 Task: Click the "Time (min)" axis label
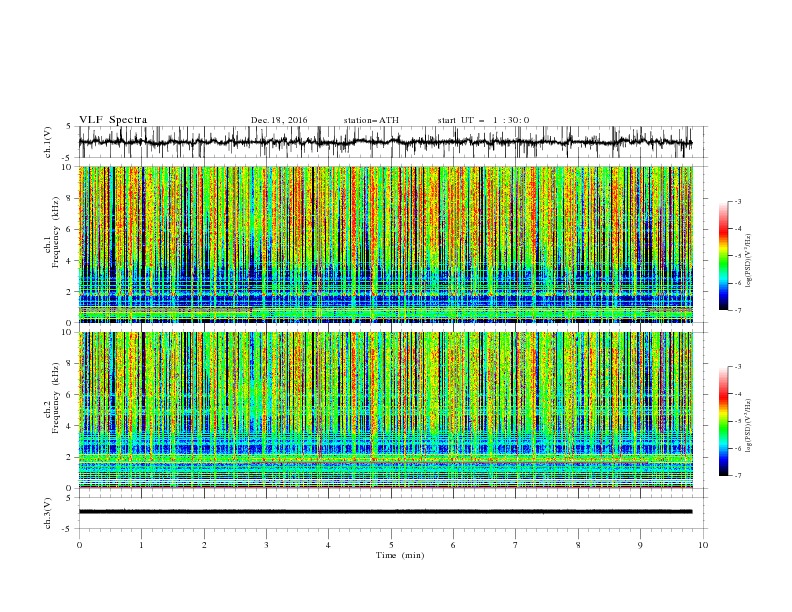click(x=400, y=555)
